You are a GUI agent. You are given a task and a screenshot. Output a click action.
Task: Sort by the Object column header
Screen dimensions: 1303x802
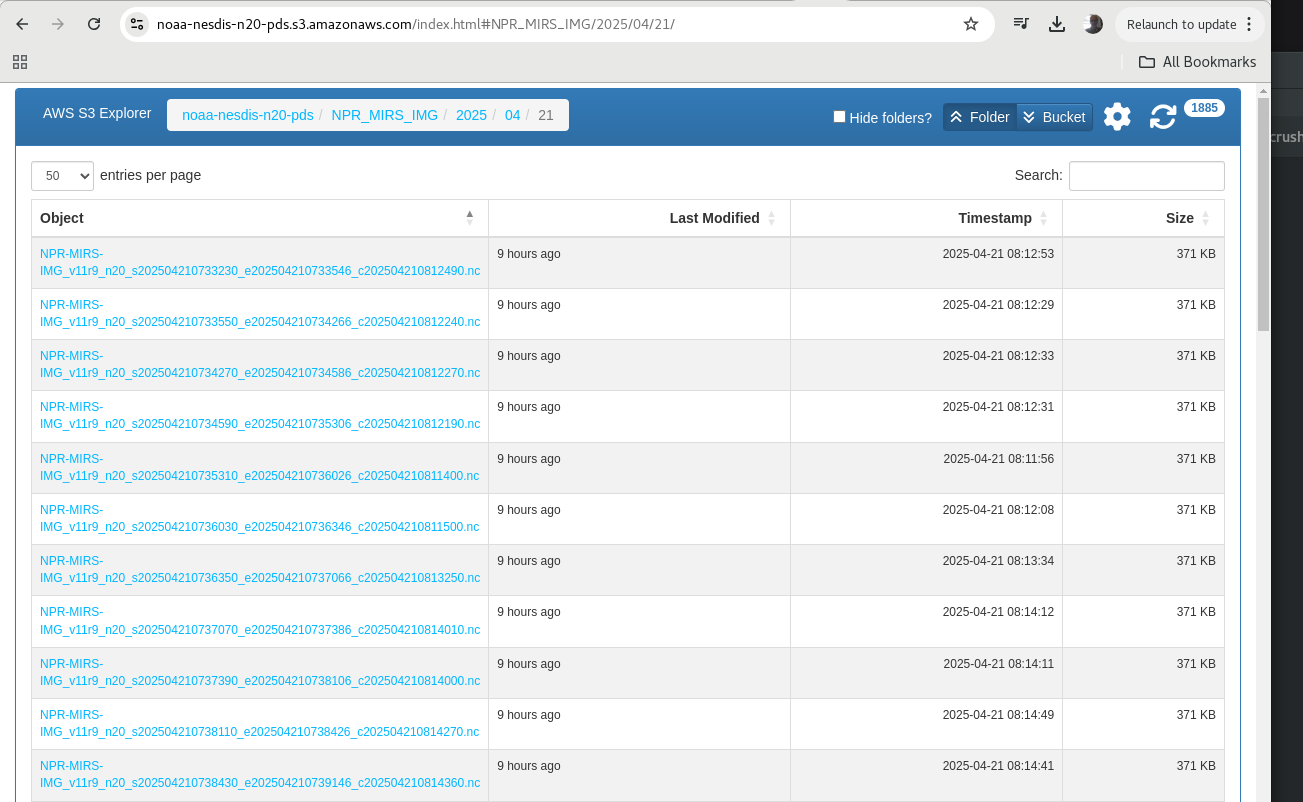(x=259, y=218)
